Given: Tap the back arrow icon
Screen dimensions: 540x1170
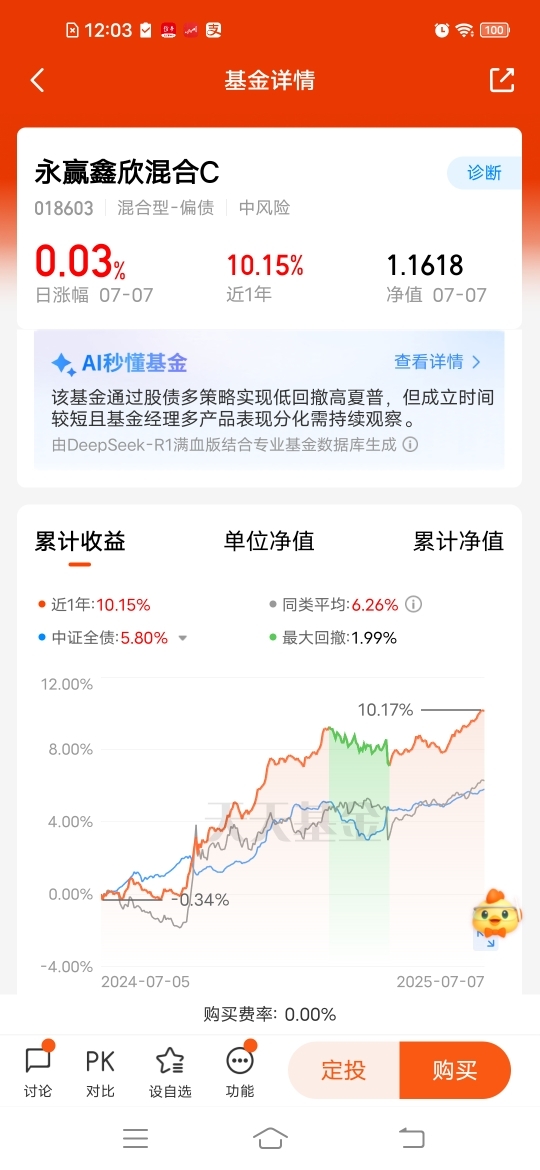Looking at the screenshot, I should pyautogui.click(x=37, y=81).
